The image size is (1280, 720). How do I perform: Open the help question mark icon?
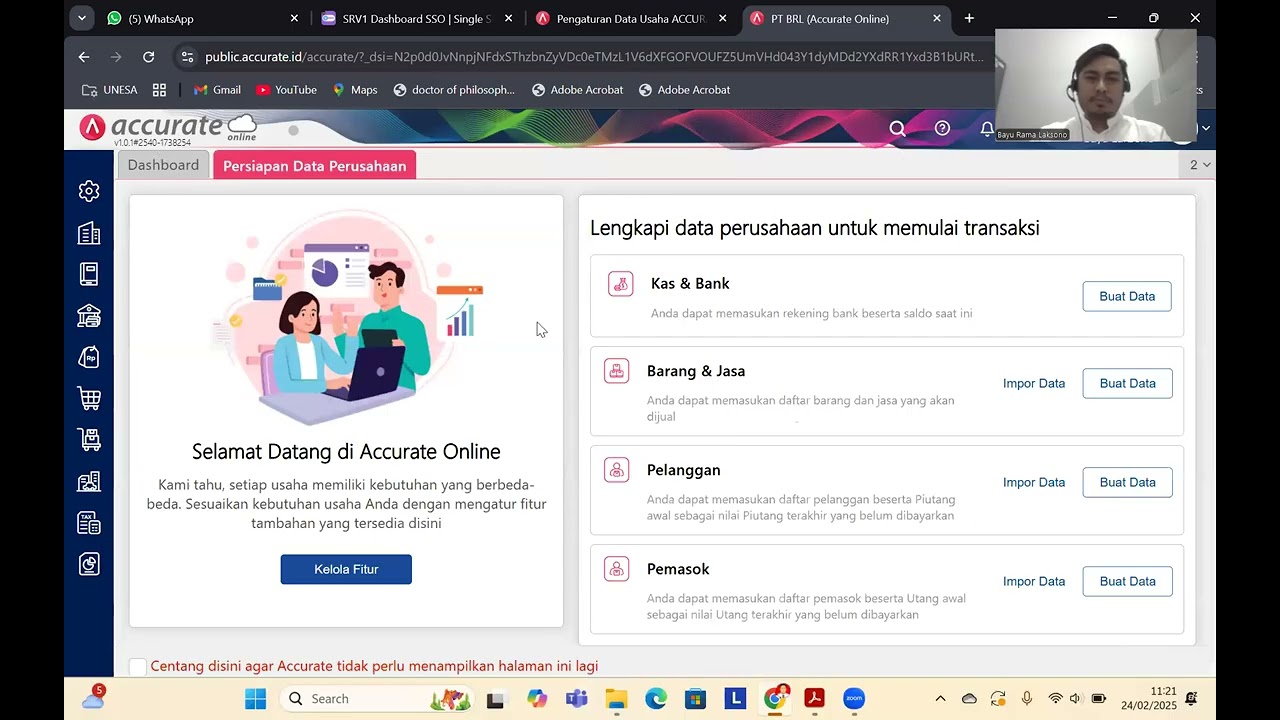[x=942, y=128]
